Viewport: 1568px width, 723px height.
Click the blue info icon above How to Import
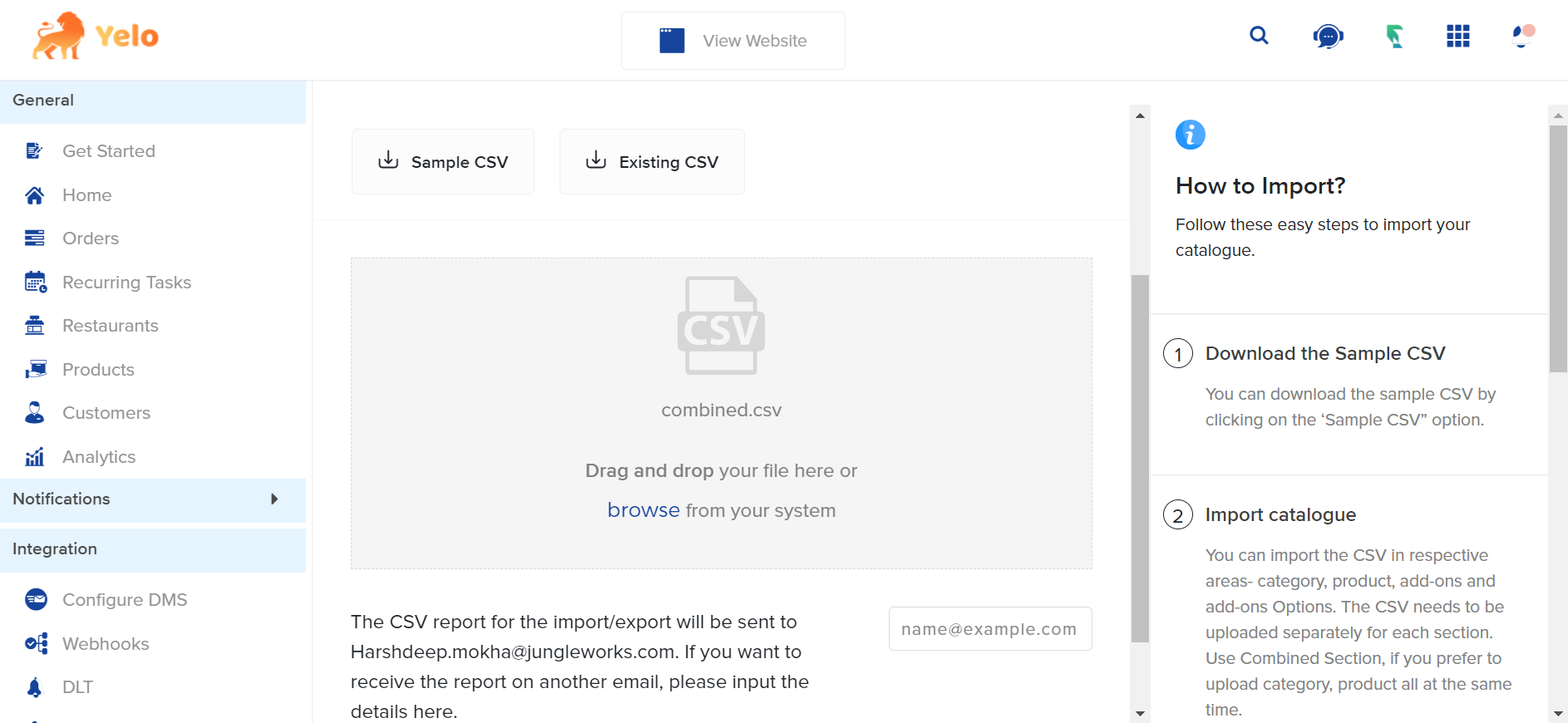click(1190, 135)
